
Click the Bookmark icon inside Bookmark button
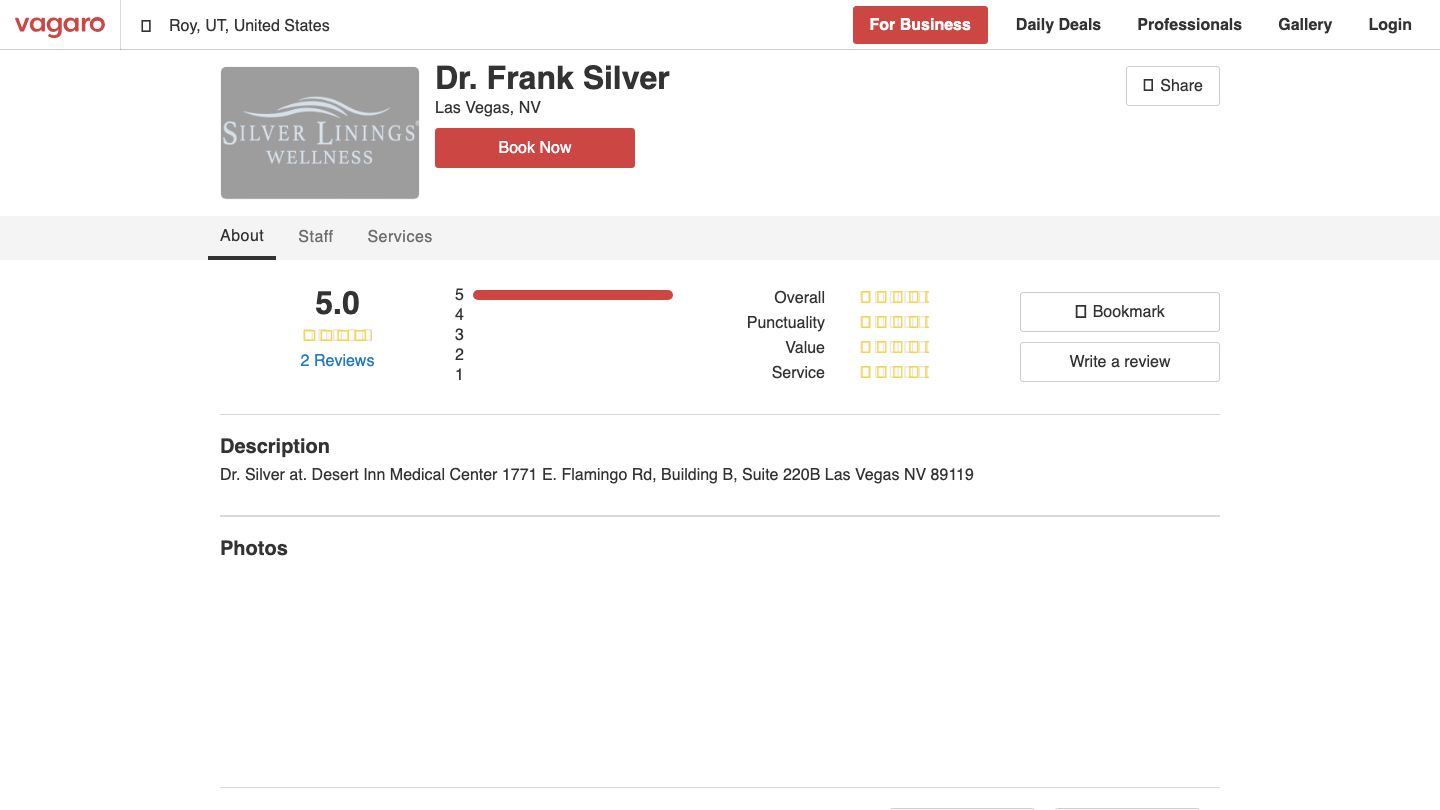1081,311
